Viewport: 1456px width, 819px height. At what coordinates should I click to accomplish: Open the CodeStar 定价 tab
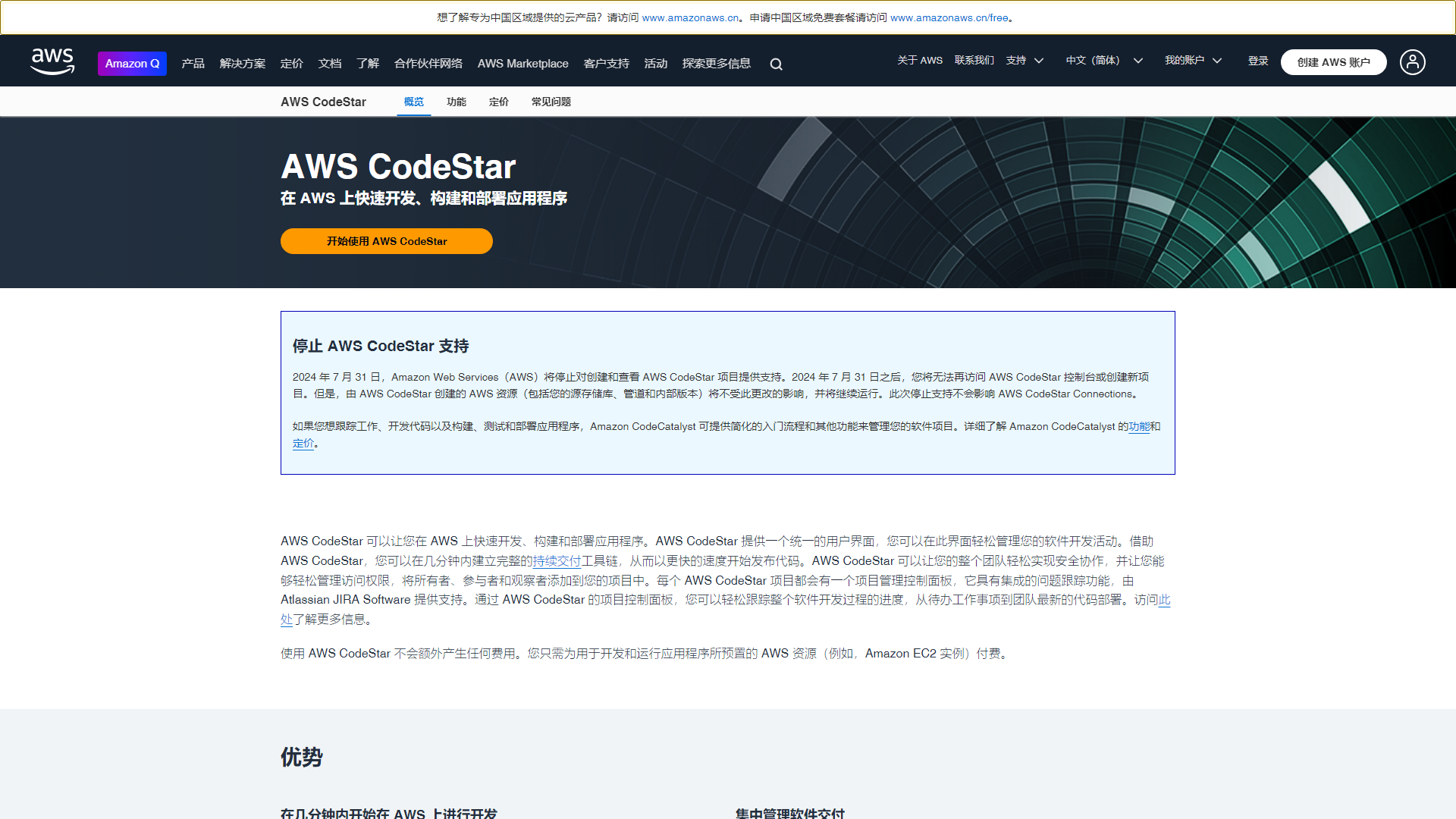coord(498,101)
